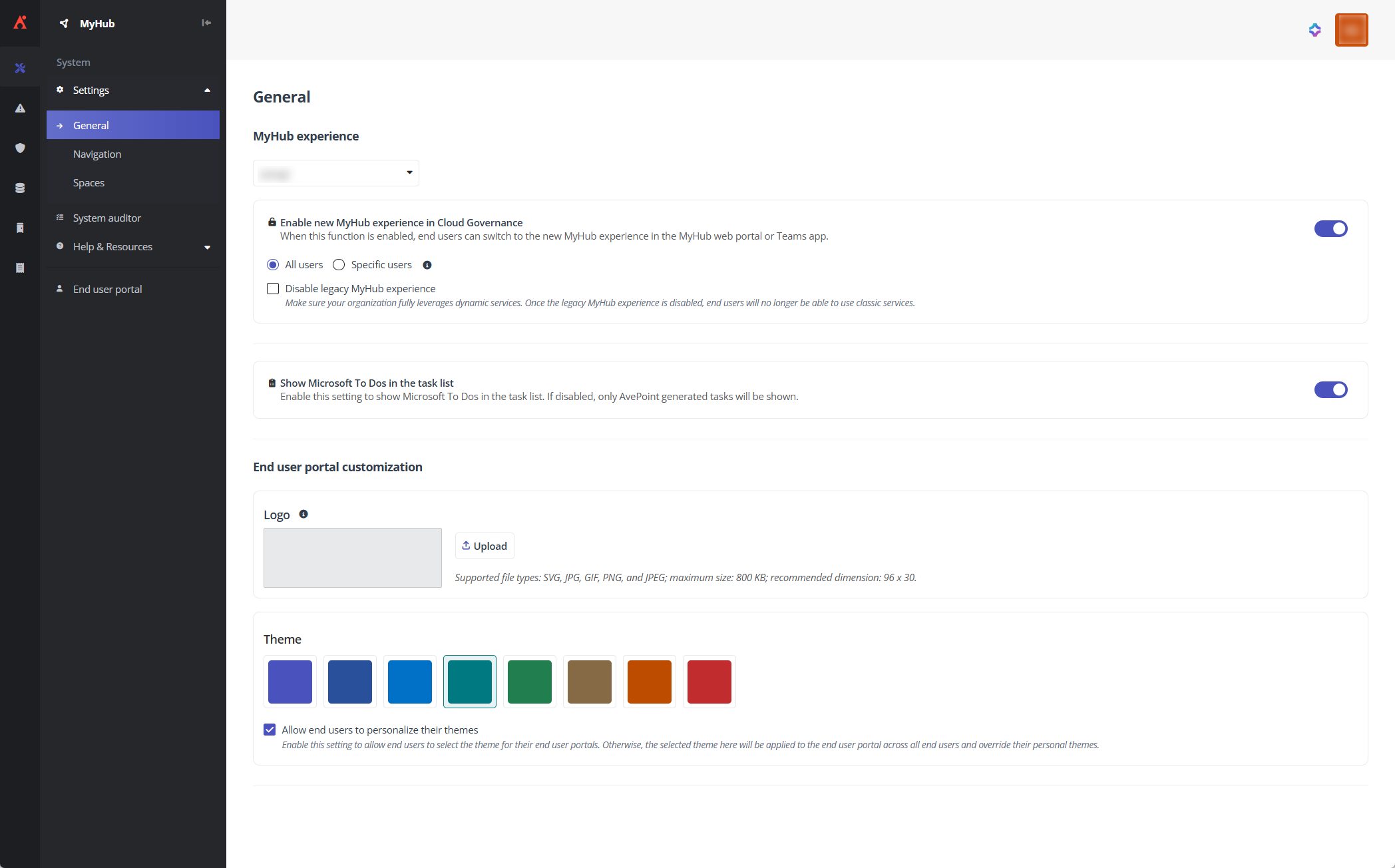The width and height of the screenshot is (1395, 868).
Task: Open the Spaces settings page
Action: pyautogui.click(x=89, y=182)
